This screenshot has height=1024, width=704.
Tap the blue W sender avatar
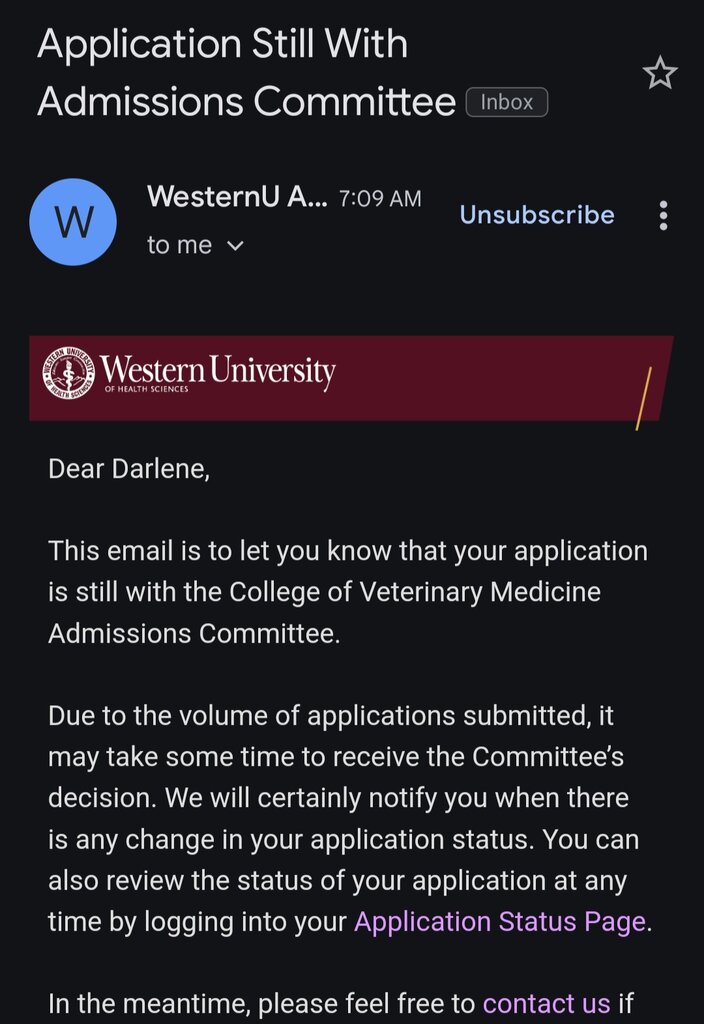coord(73,222)
